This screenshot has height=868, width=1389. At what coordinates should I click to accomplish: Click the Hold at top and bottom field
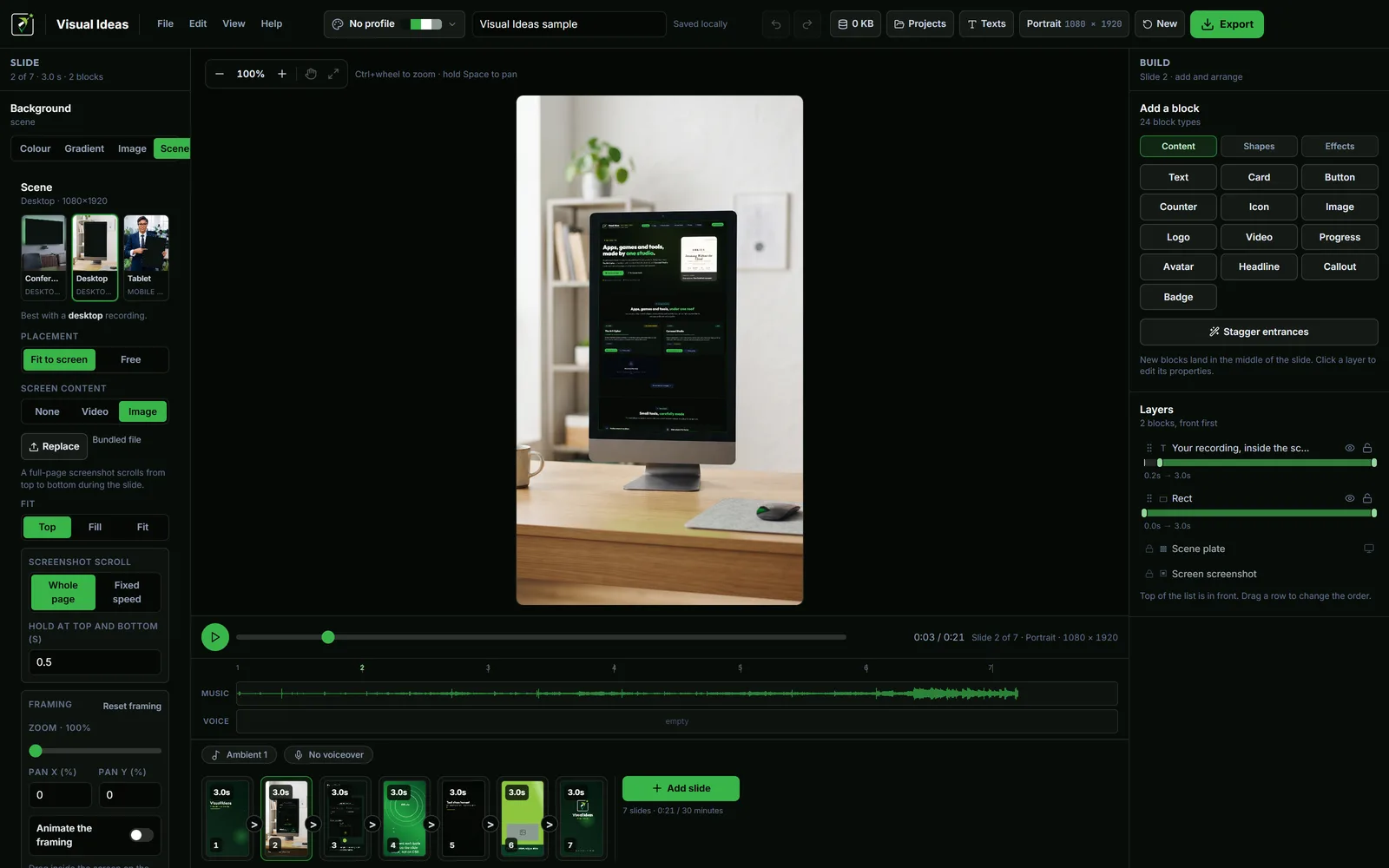tap(95, 662)
